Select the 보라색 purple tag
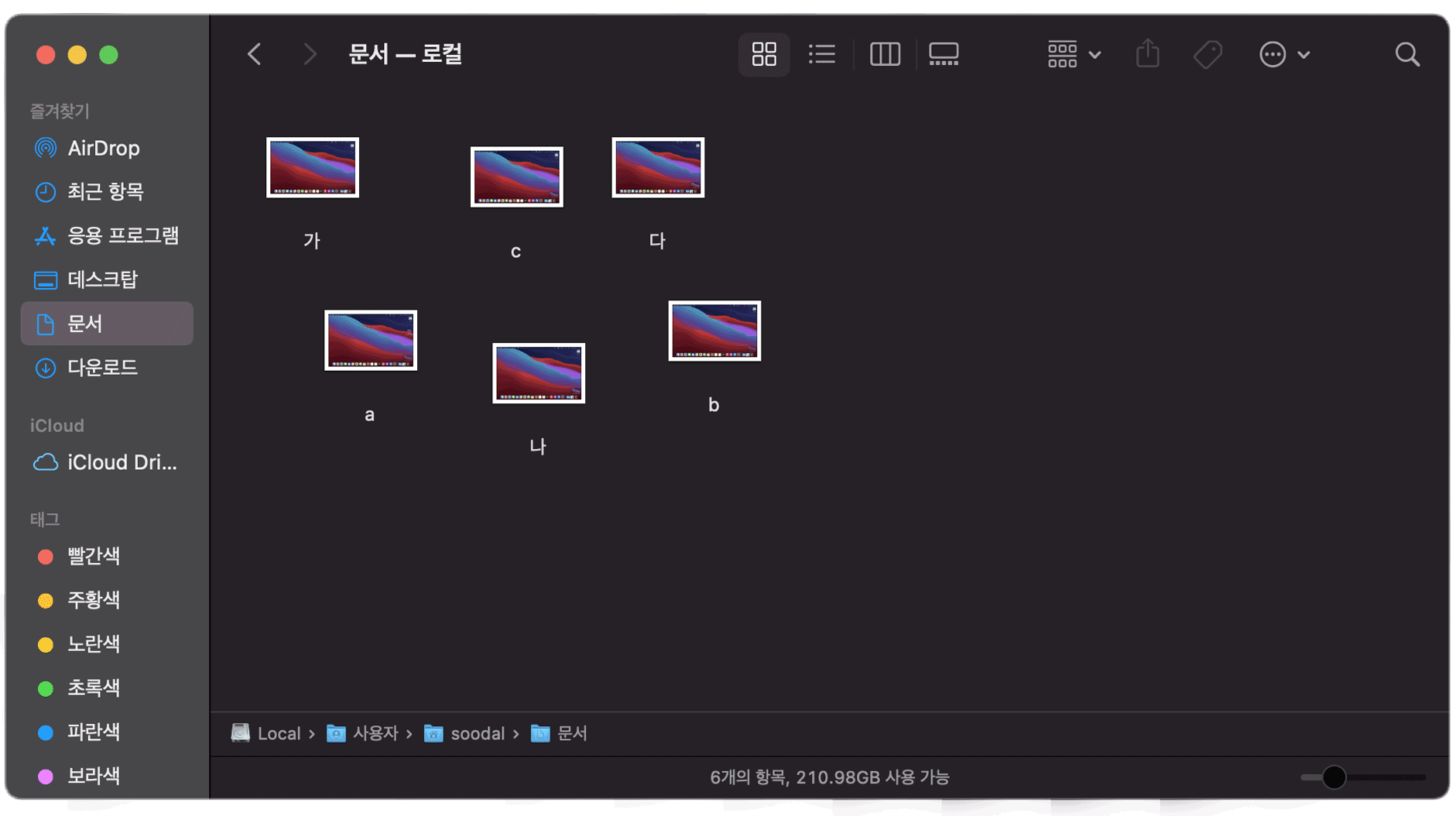1456x816 pixels. tap(107, 776)
